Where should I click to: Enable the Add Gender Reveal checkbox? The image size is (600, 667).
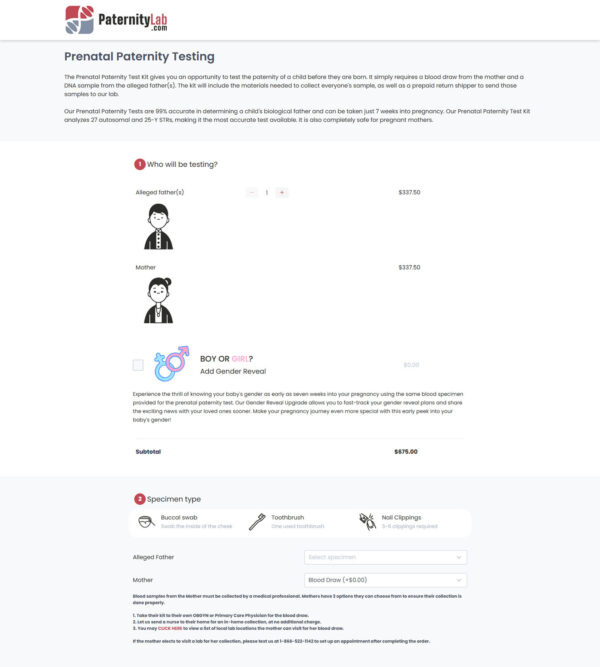pyautogui.click(x=138, y=365)
